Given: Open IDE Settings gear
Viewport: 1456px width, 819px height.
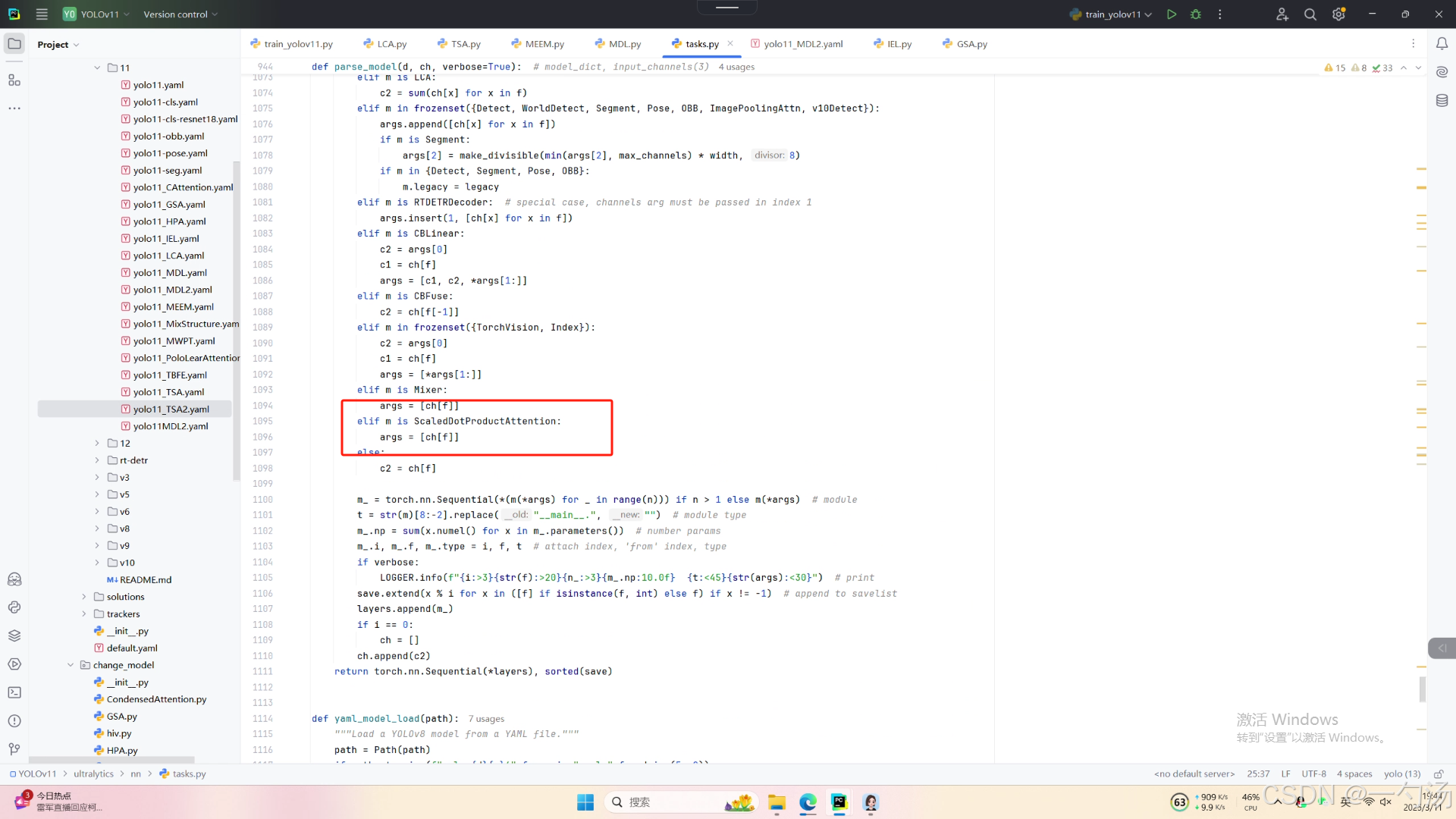Looking at the screenshot, I should (1338, 14).
